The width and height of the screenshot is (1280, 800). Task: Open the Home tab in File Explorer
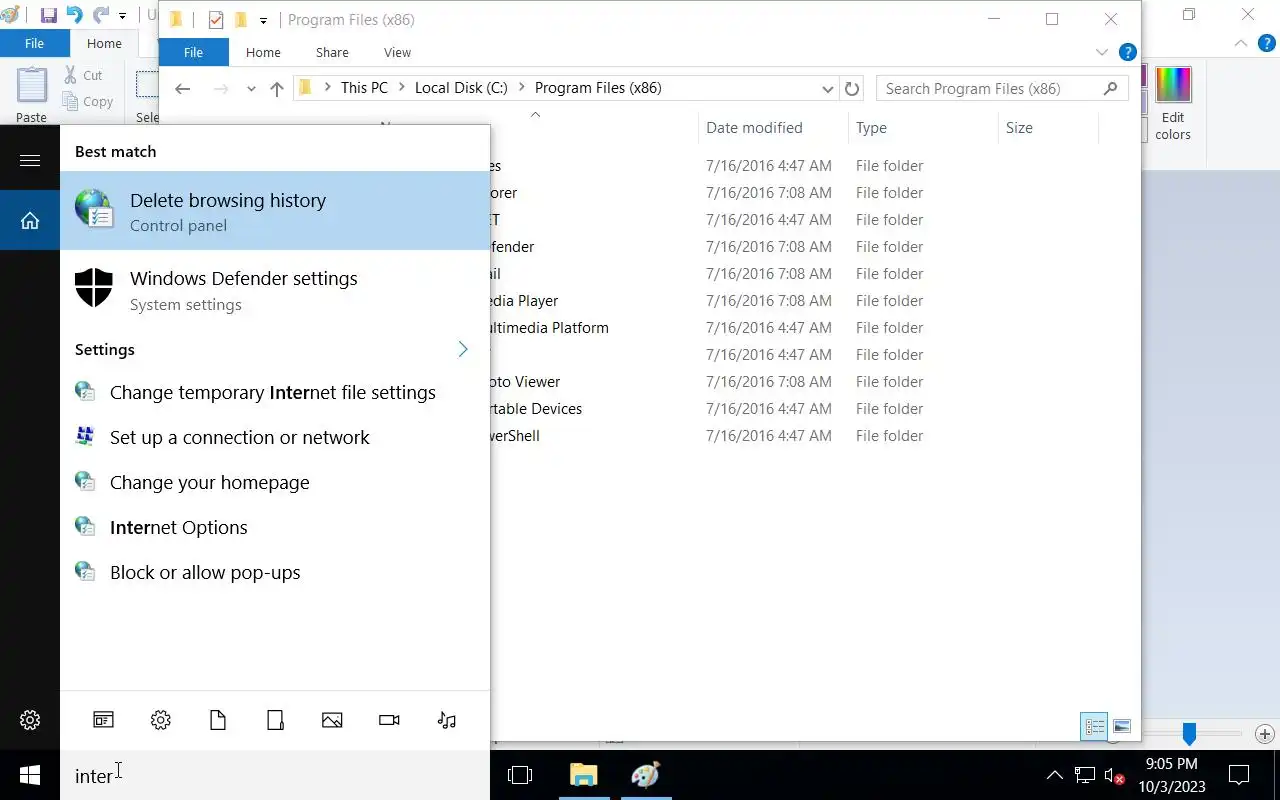(263, 52)
